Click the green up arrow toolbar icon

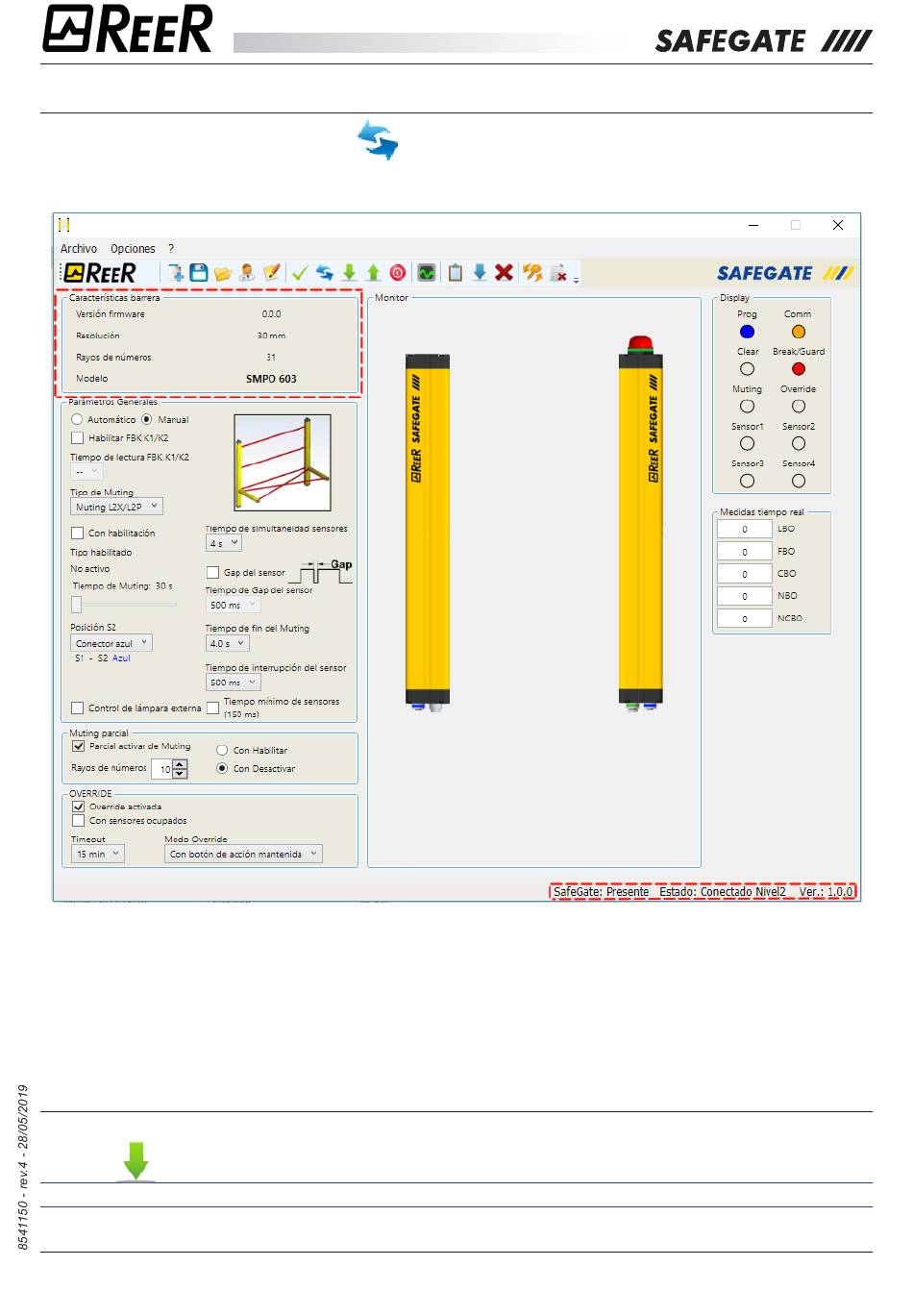[x=373, y=273]
